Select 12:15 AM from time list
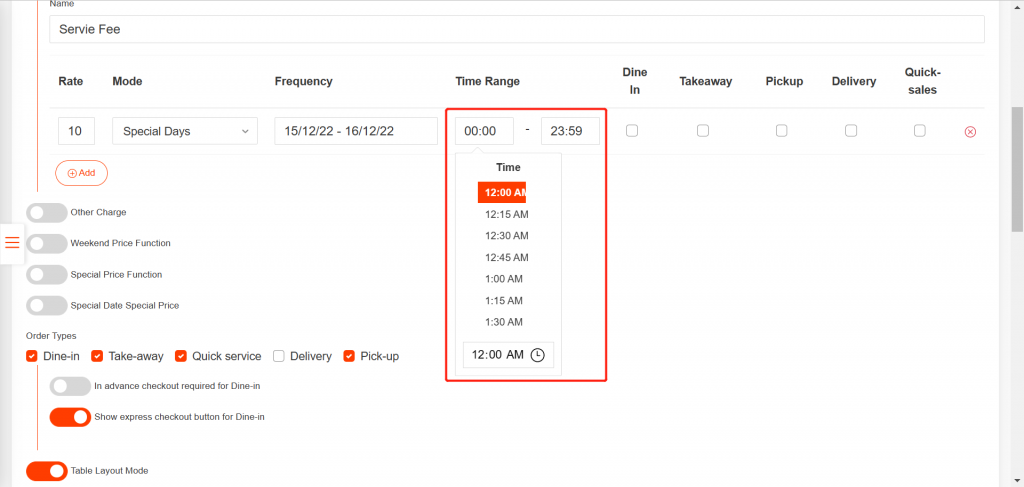 click(506, 214)
